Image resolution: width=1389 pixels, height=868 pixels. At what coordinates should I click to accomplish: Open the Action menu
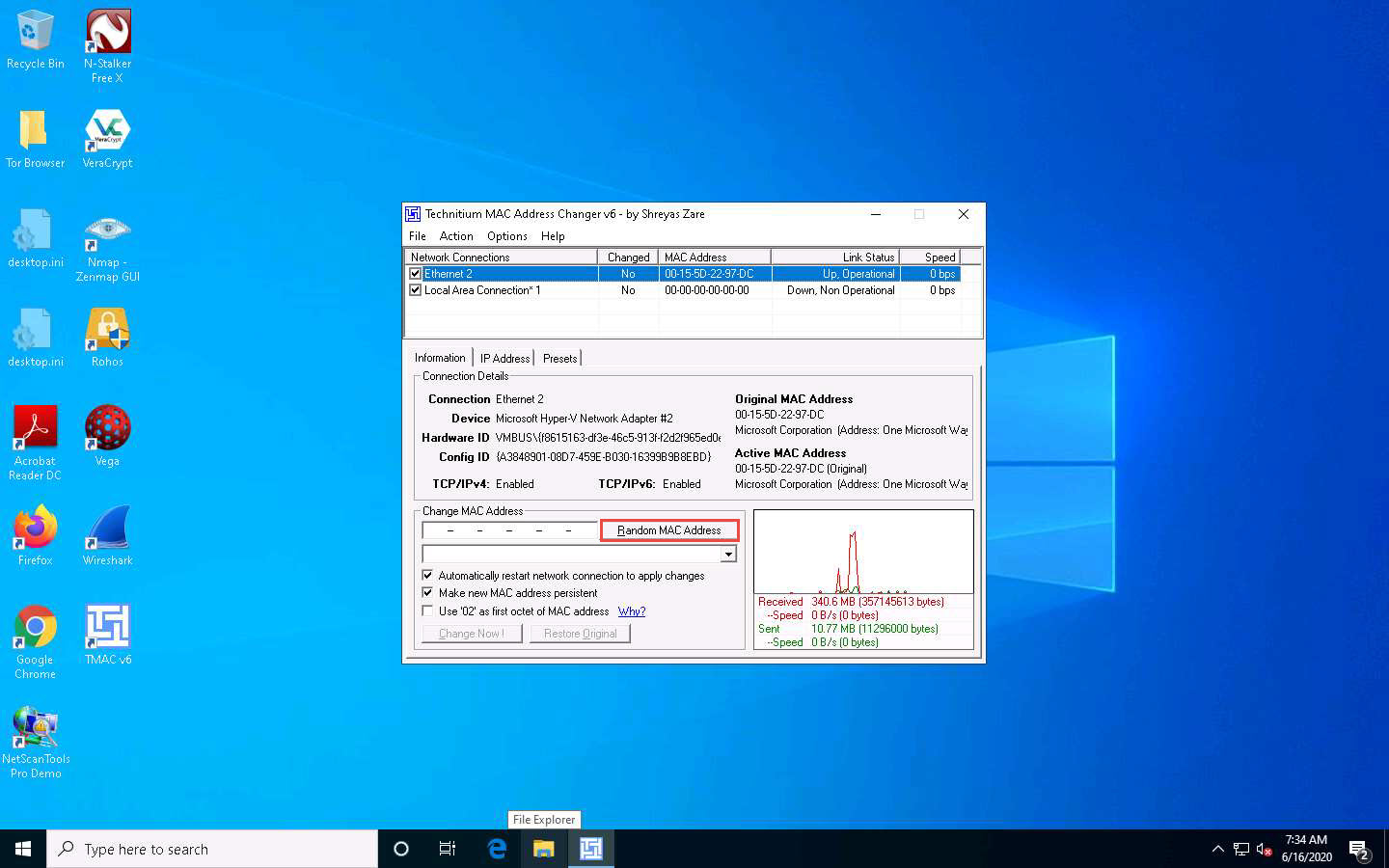456,236
